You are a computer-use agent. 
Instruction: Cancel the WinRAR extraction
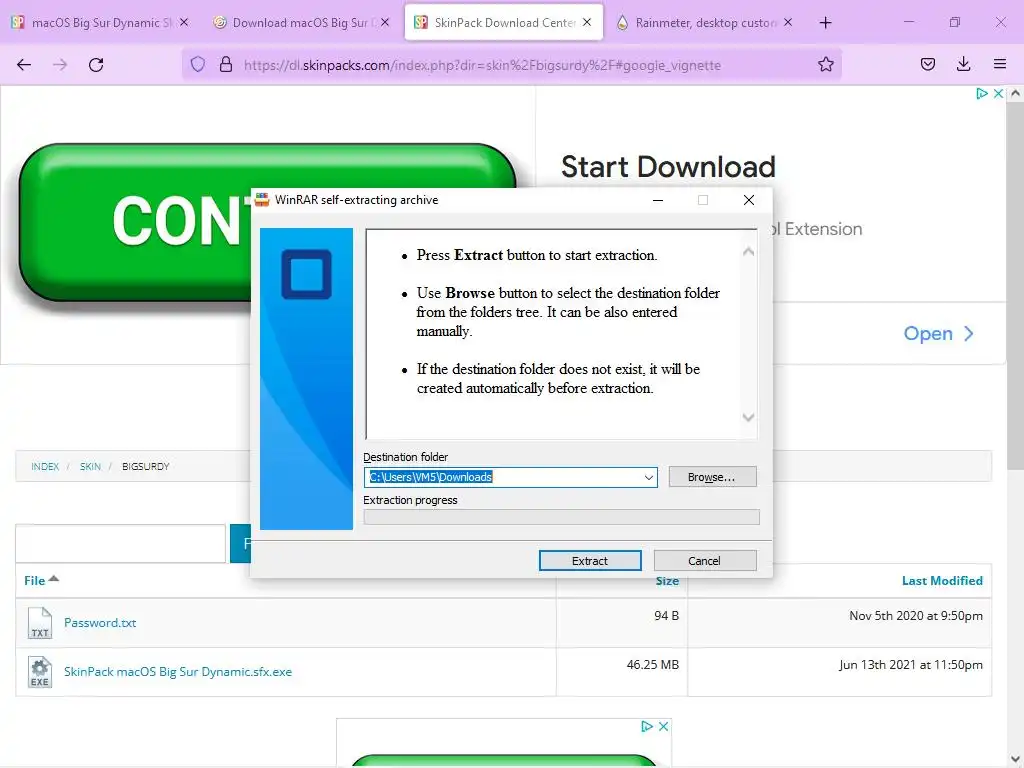click(705, 560)
